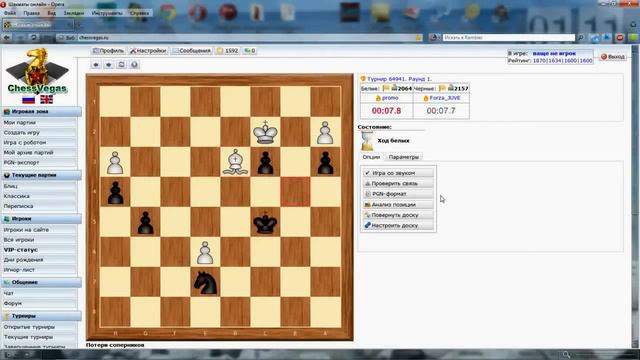Open 'Игра с роботом' in sidebar
Screen dimensions: 640x360
coord(24,142)
